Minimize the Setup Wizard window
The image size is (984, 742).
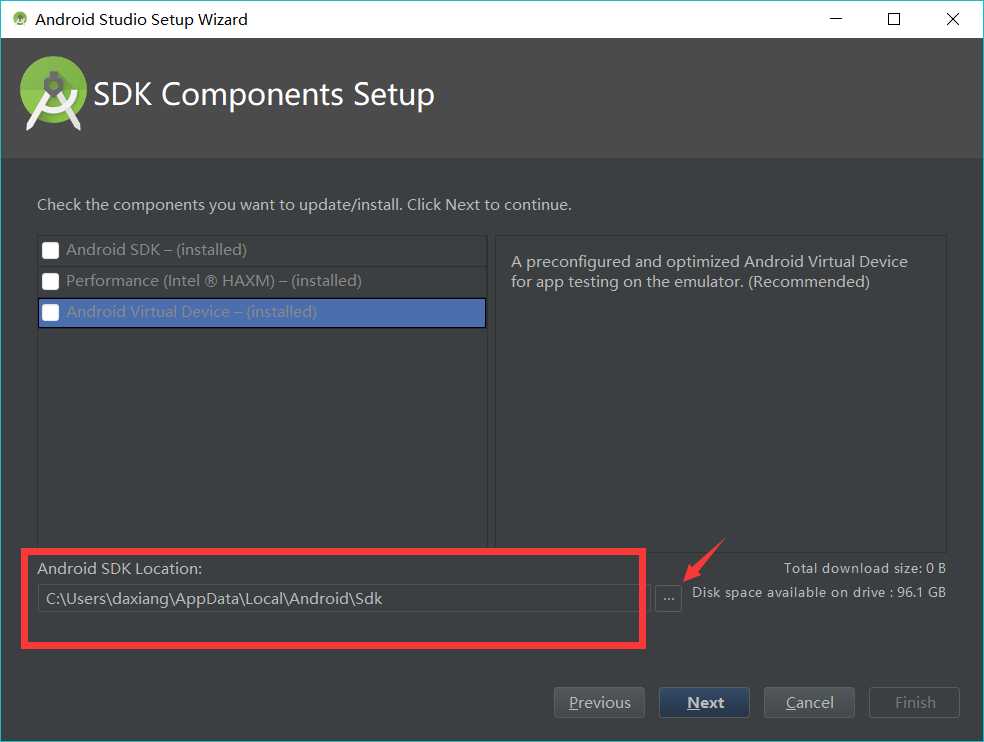pyautogui.click(x=835, y=19)
